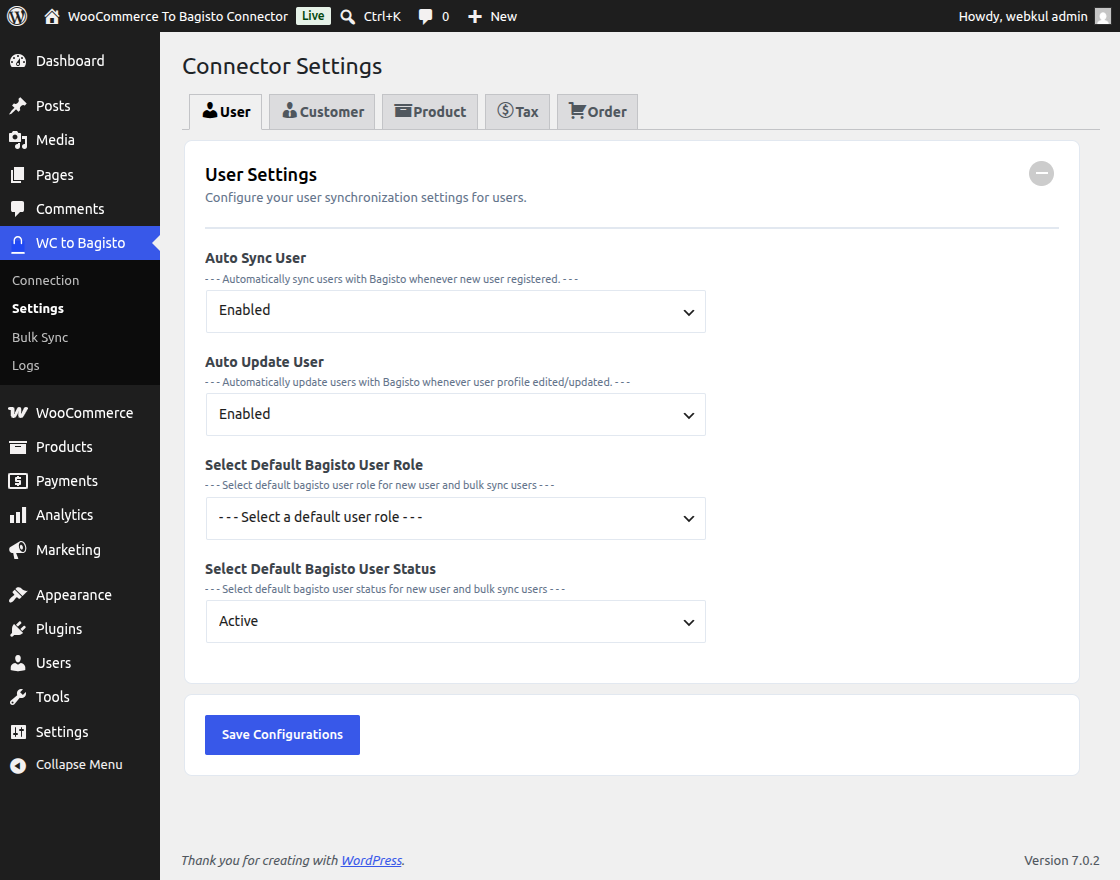Click the WordPress logo icon
Screen dimensions: 1120x880
pos(17,16)
